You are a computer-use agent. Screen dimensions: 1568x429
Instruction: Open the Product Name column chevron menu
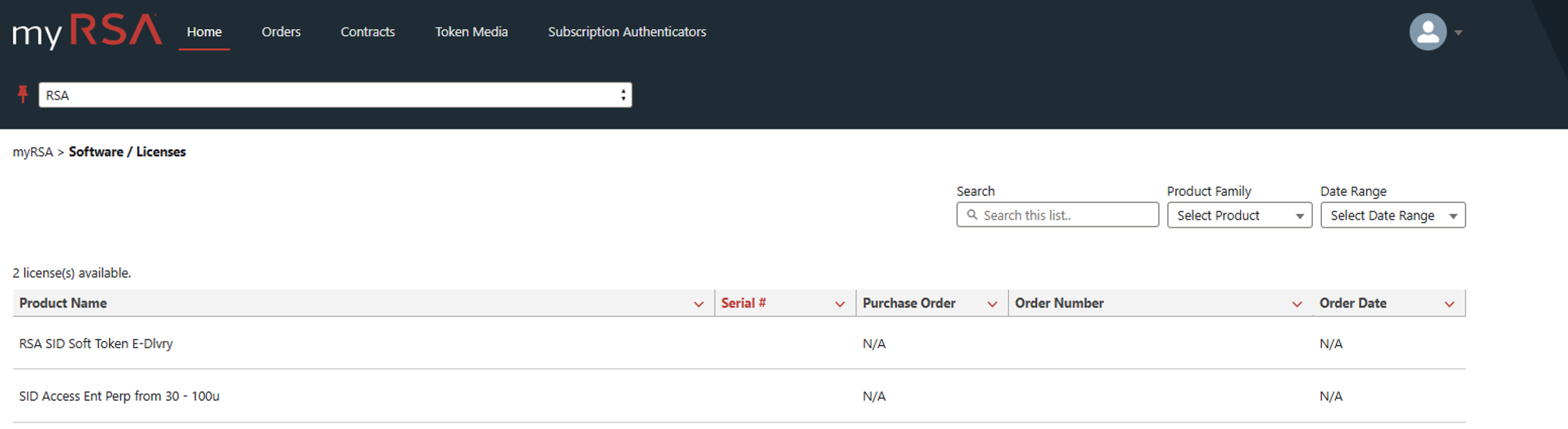699,304
